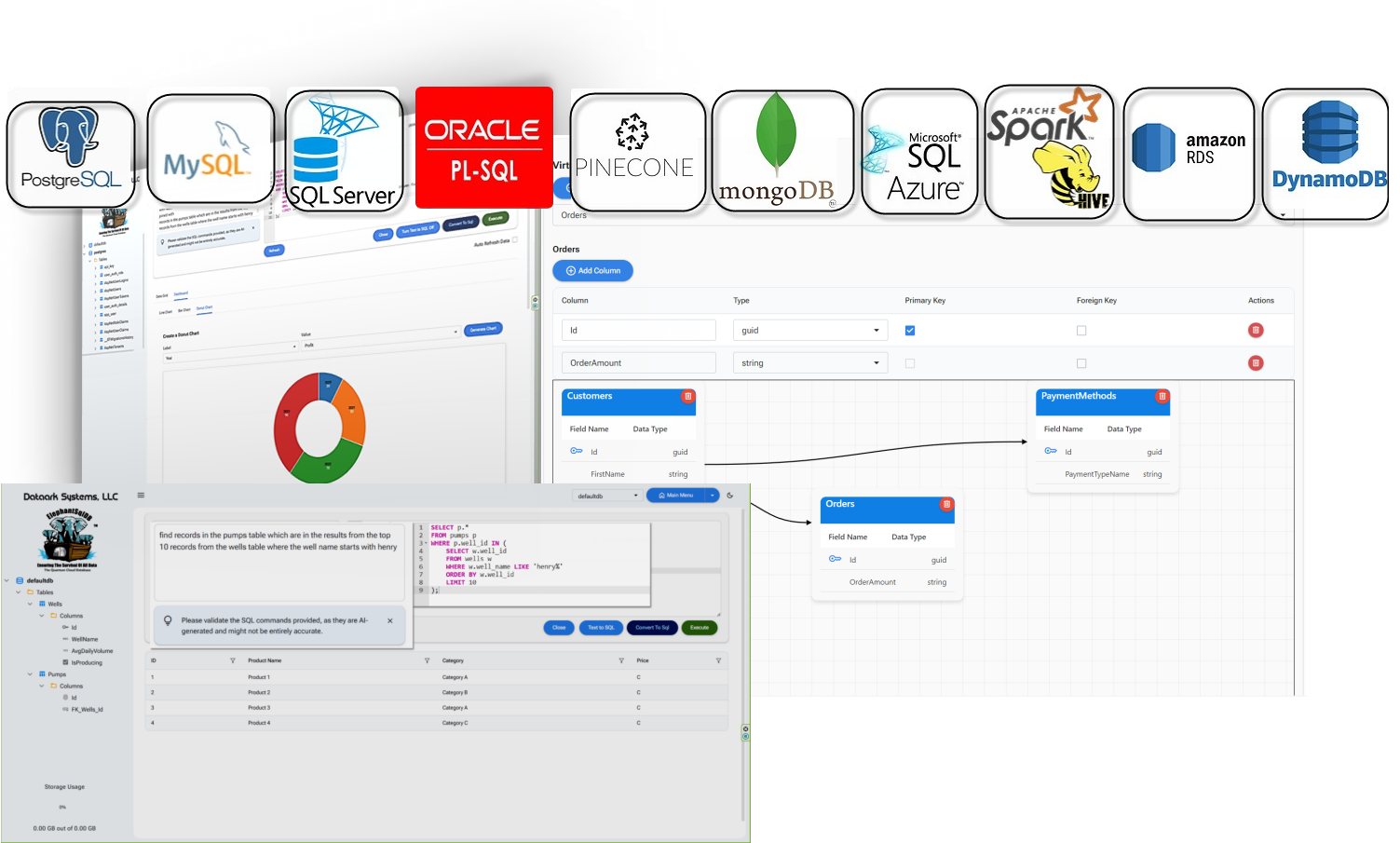Remove the OrderAmount column row
1400x843 pixels.
[x=1256, y=363]
